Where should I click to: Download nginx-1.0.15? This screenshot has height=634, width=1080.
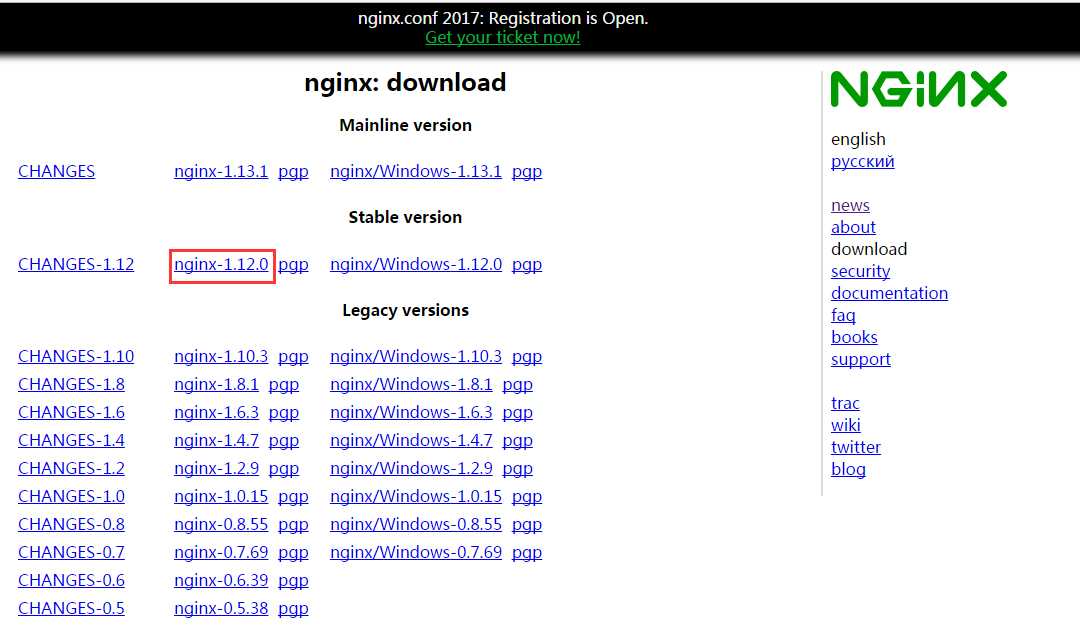221,496
